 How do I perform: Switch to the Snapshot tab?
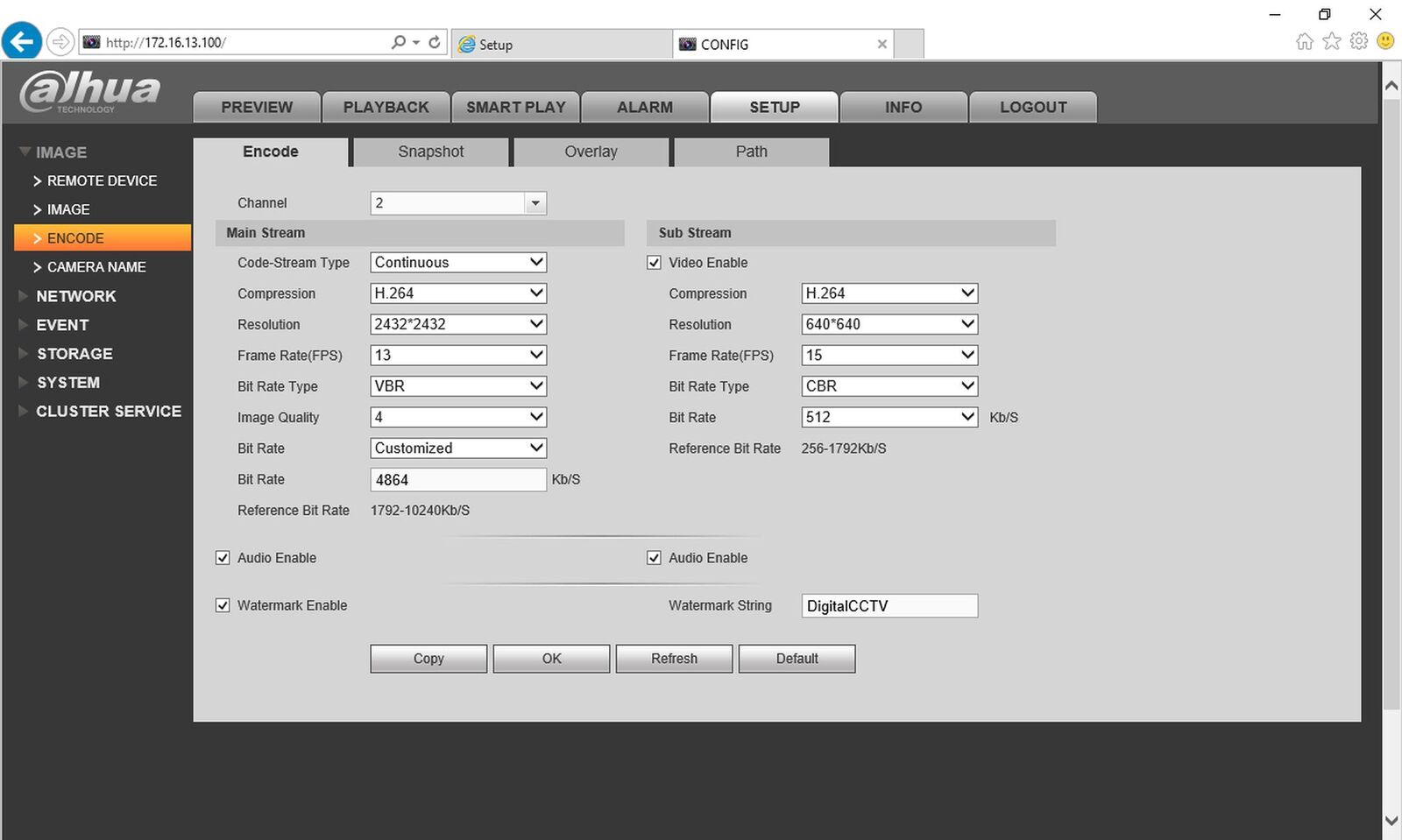[430, 152]
